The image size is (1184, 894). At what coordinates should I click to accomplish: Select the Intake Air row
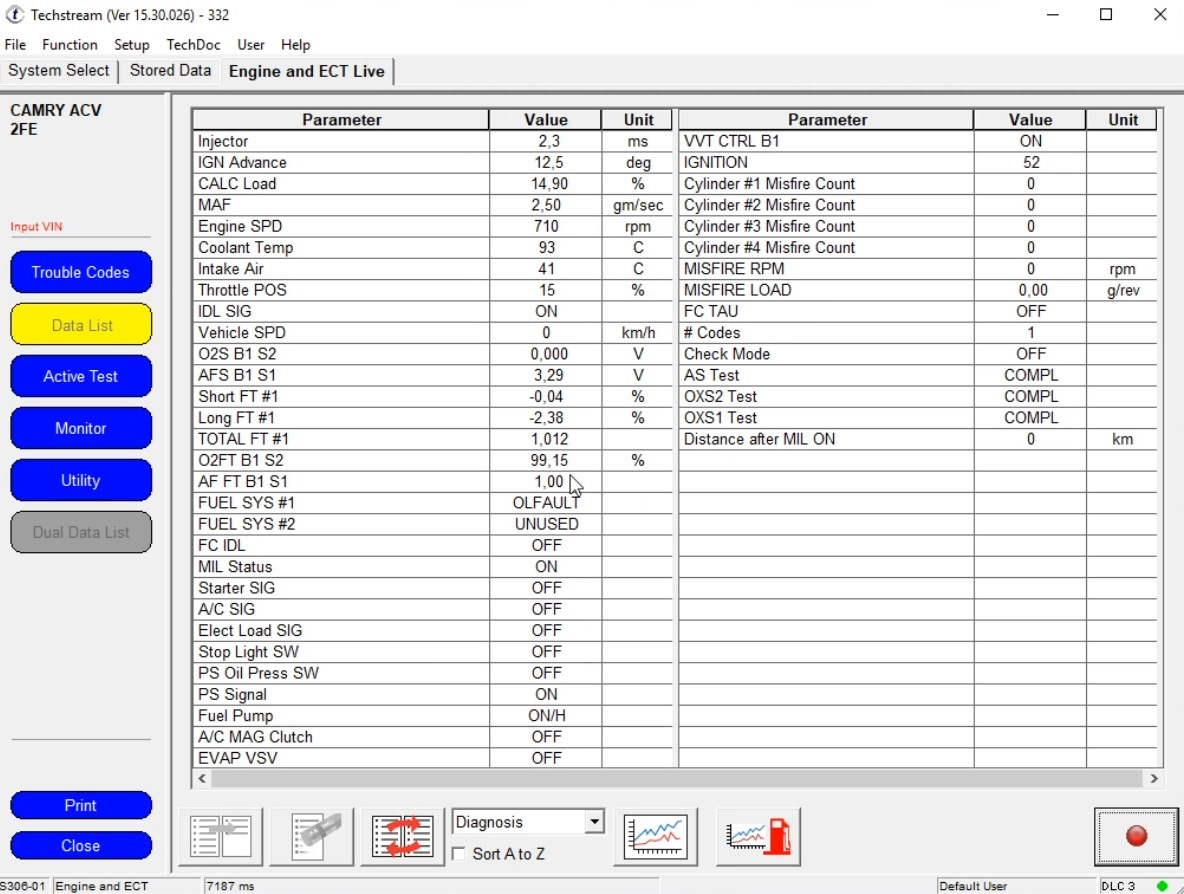(x=433, y=269)
